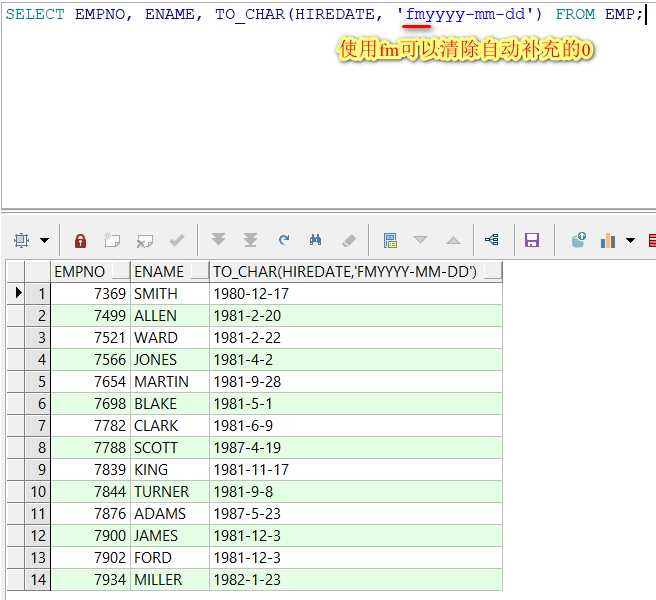Image resolution: width=656 pixels, height=600 pixels.
Task: Click the sort button beside EMPNO header
Action: pos(121,272)
